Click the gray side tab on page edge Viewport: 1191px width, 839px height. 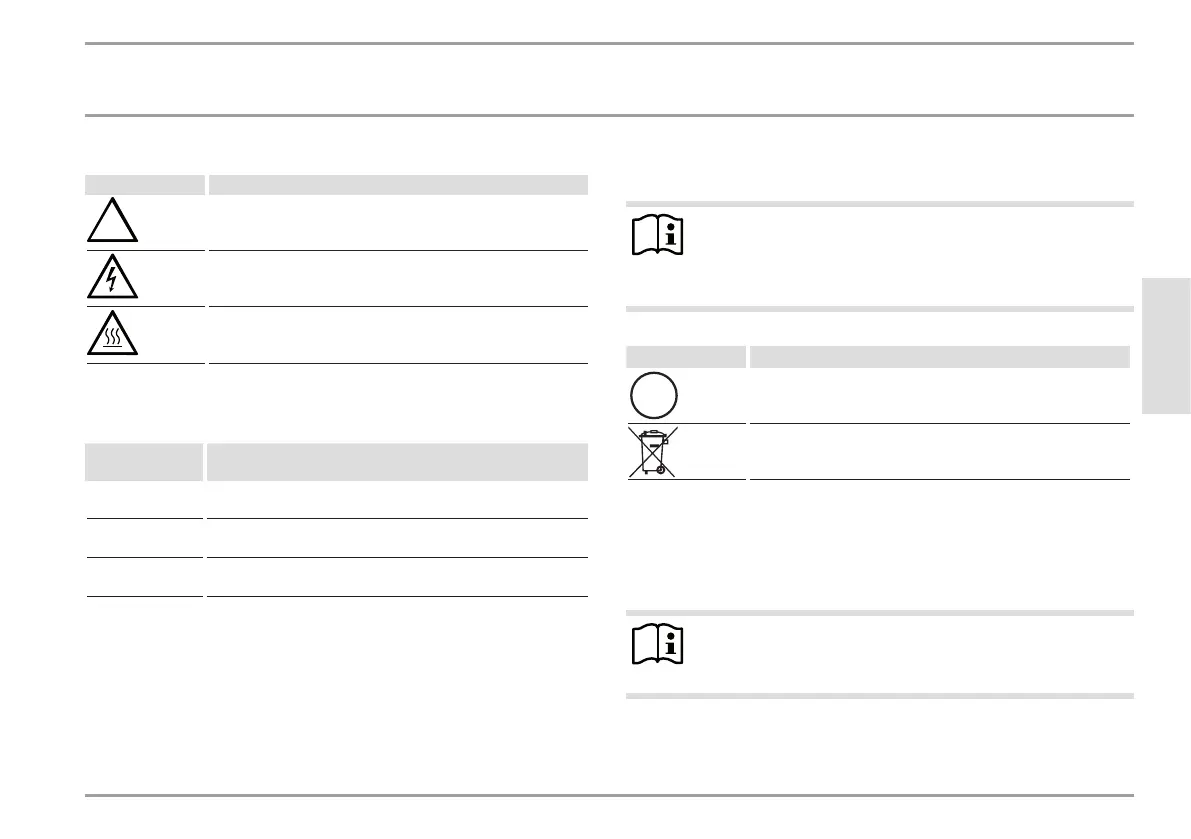(1166, 345)
